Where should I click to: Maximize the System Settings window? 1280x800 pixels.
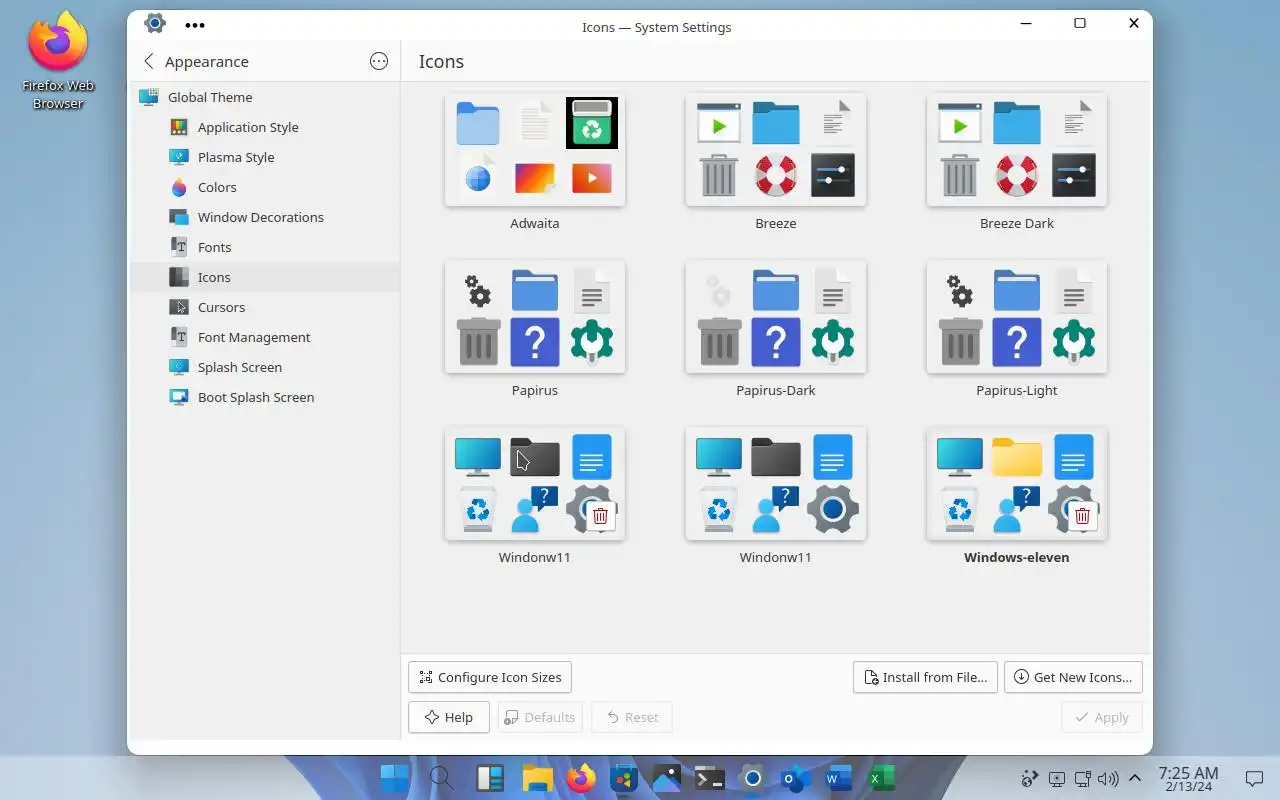point(1080,23)
